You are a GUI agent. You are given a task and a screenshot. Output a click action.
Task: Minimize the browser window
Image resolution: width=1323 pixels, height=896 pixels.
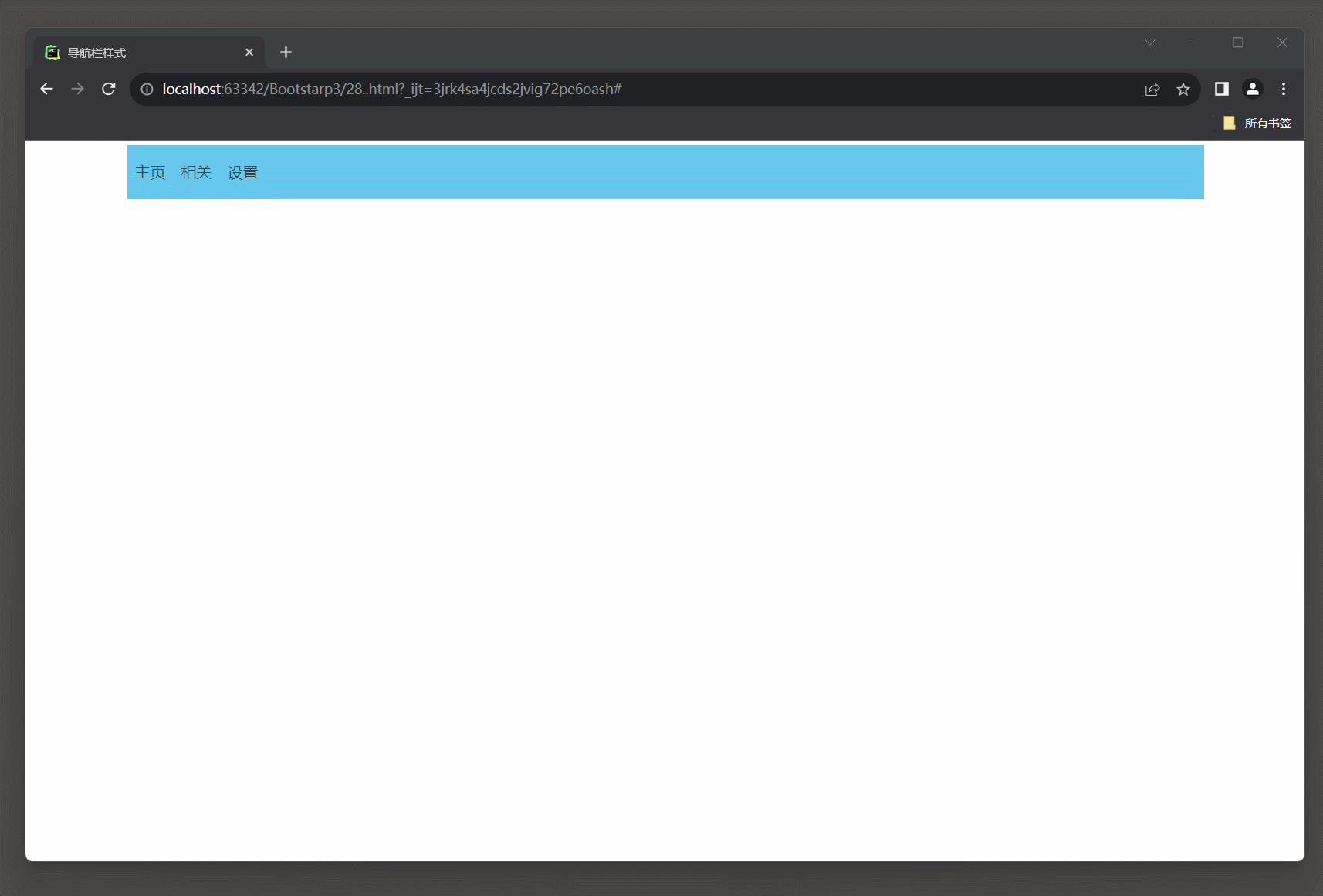[1194, 42]
